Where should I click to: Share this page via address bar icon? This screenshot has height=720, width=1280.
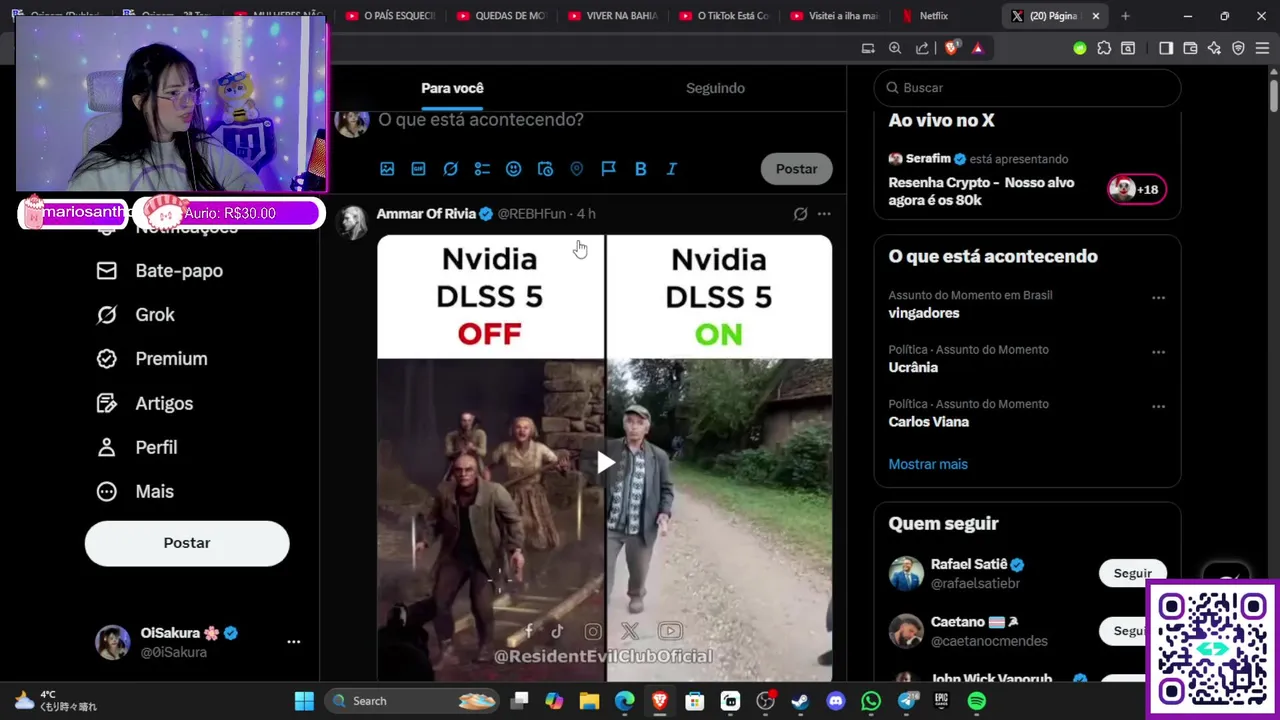pos(922,48)
